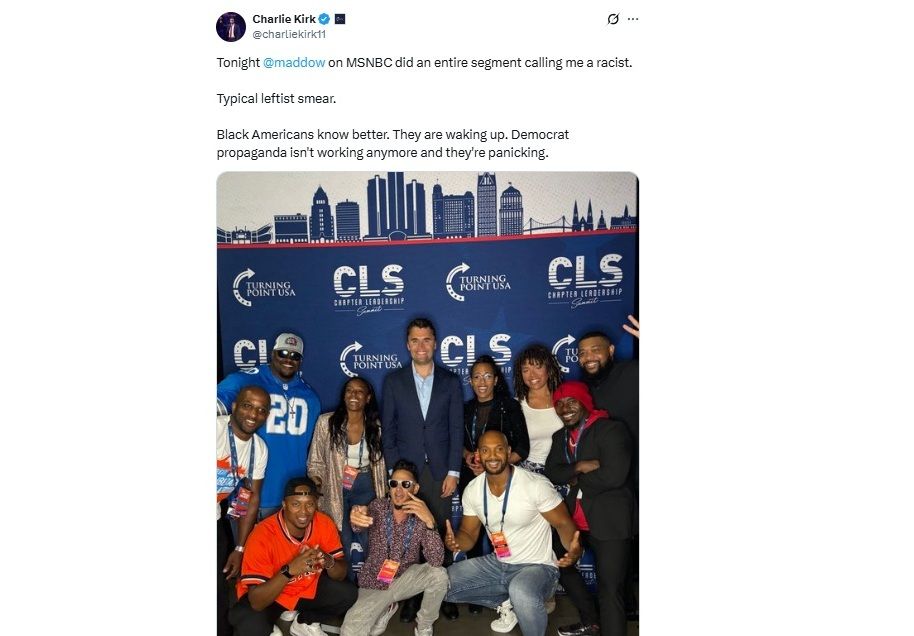Click the man in suit at photo center
Viewport: 914px width, 636px height.
point(424,420)
